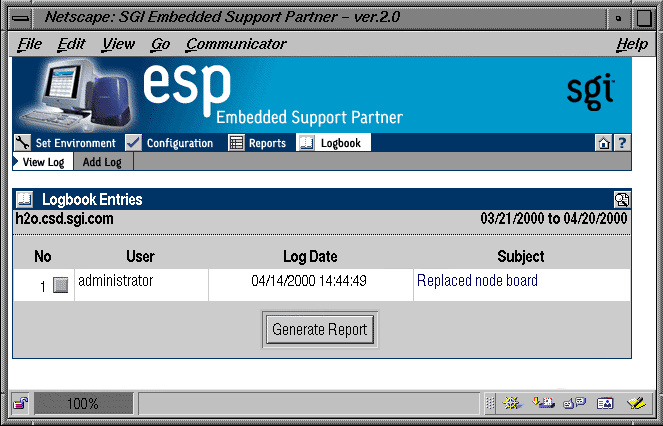Open Address Book from component bar
Viewport: 663px width, 426px height.
[605, 403]
